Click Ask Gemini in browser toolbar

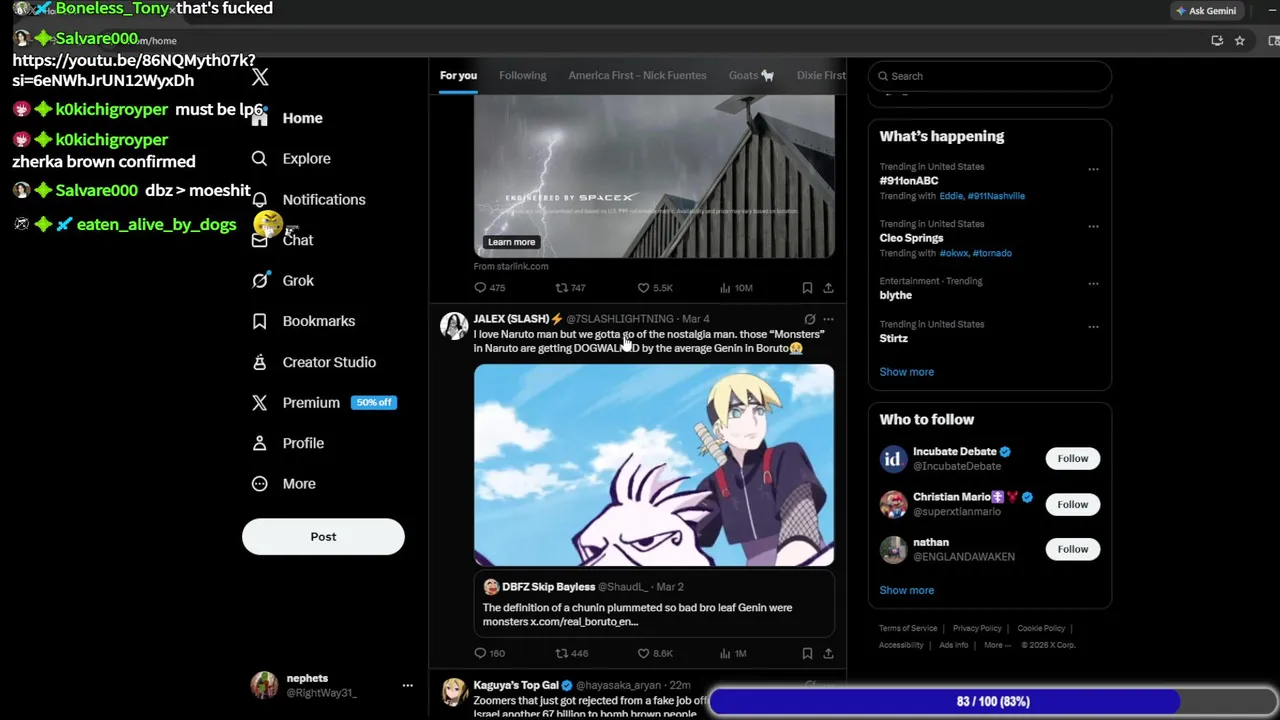click(1207, 11)
